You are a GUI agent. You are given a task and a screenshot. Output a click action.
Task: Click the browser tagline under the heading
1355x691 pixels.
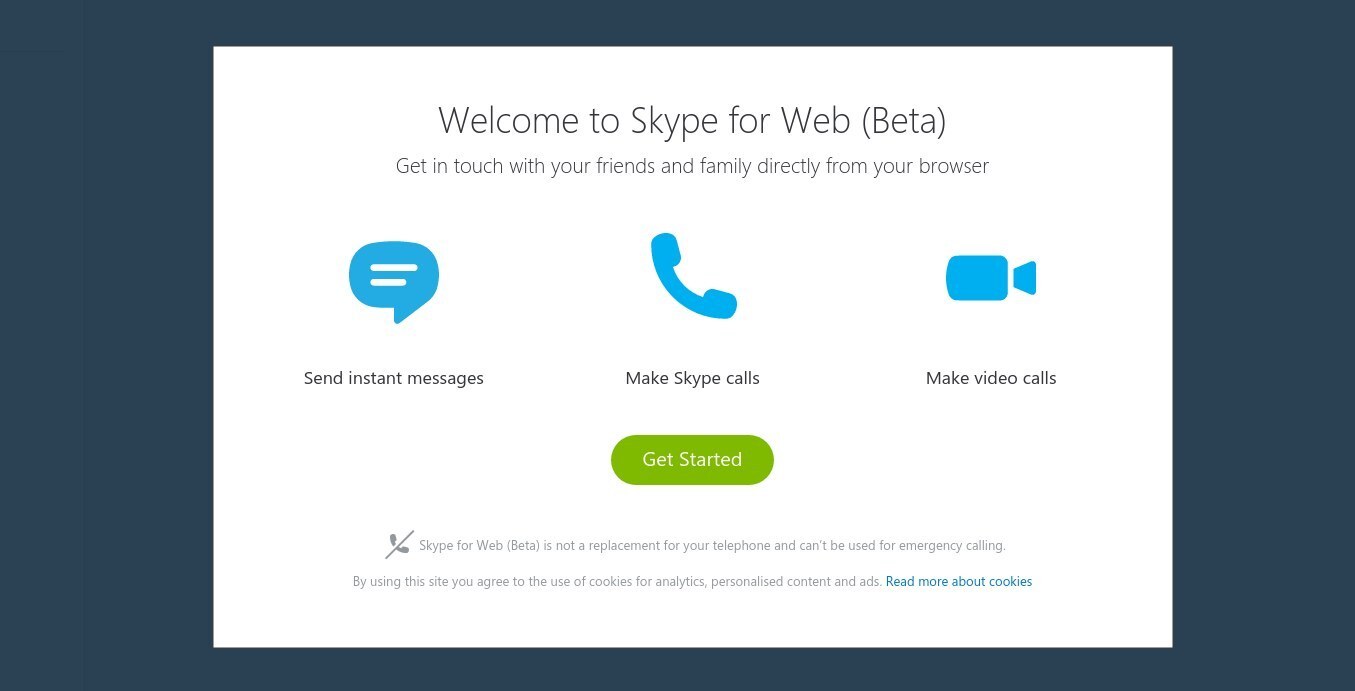click(x=692, y=165)
